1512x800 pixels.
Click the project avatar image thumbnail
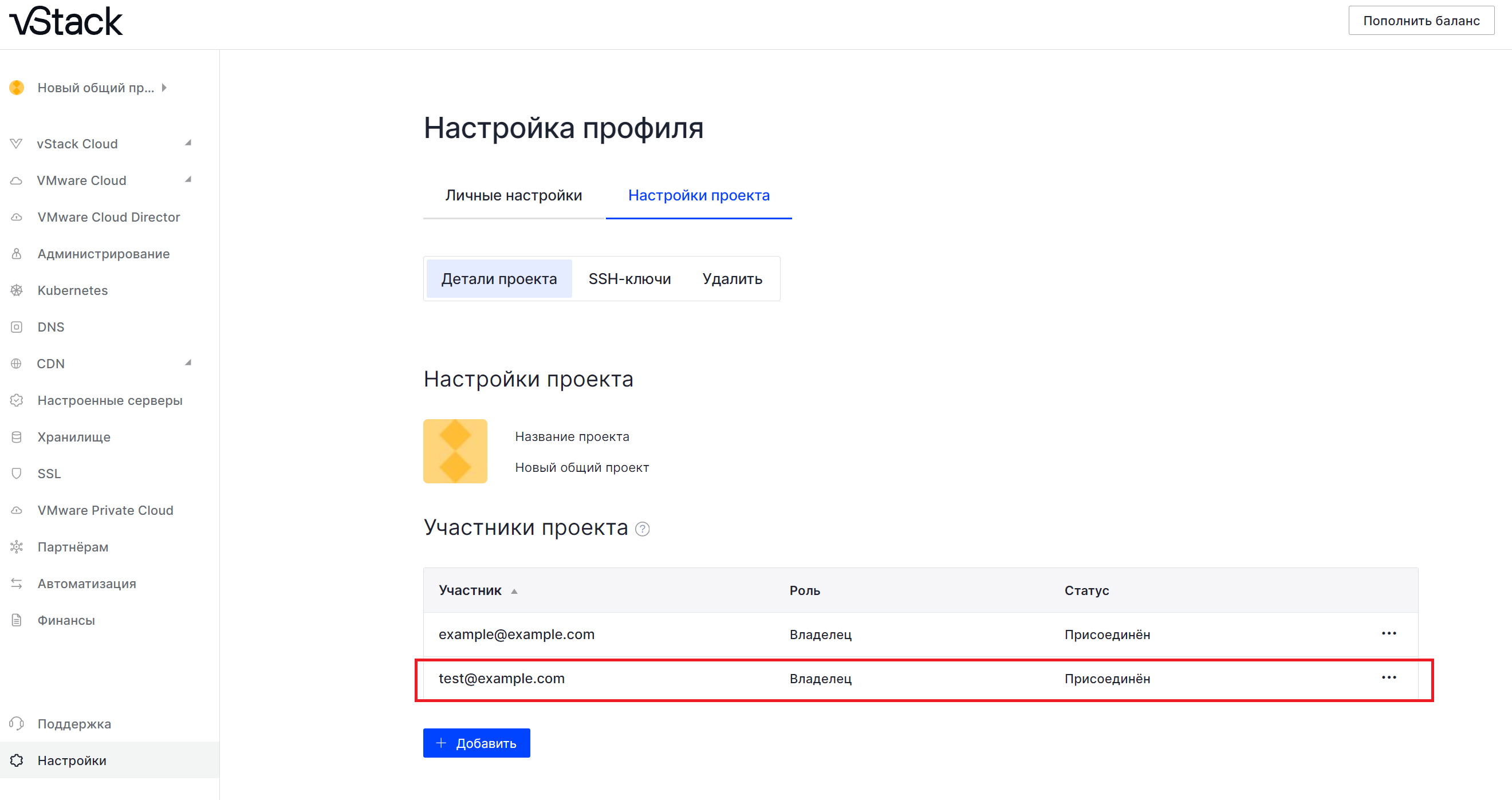coord(455,451)
